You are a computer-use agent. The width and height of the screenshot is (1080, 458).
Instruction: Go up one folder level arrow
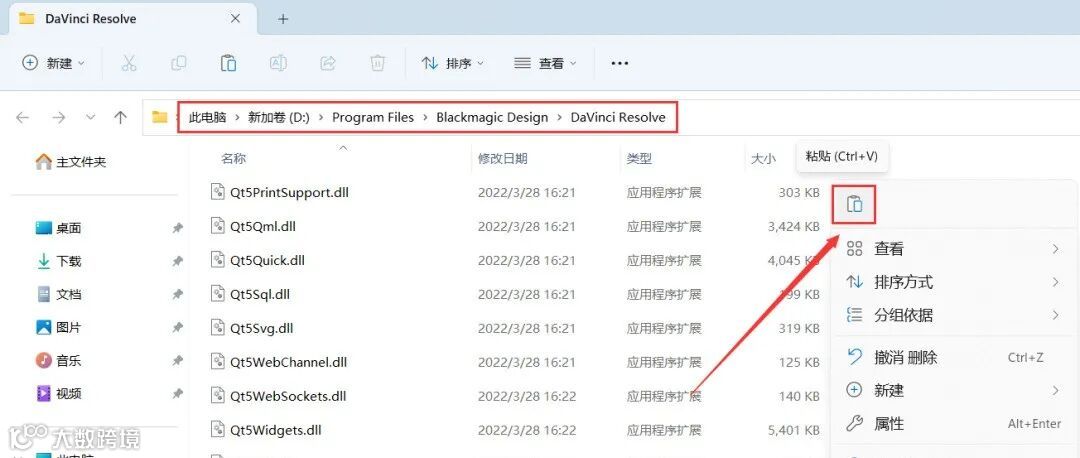[x=121, y=118]
